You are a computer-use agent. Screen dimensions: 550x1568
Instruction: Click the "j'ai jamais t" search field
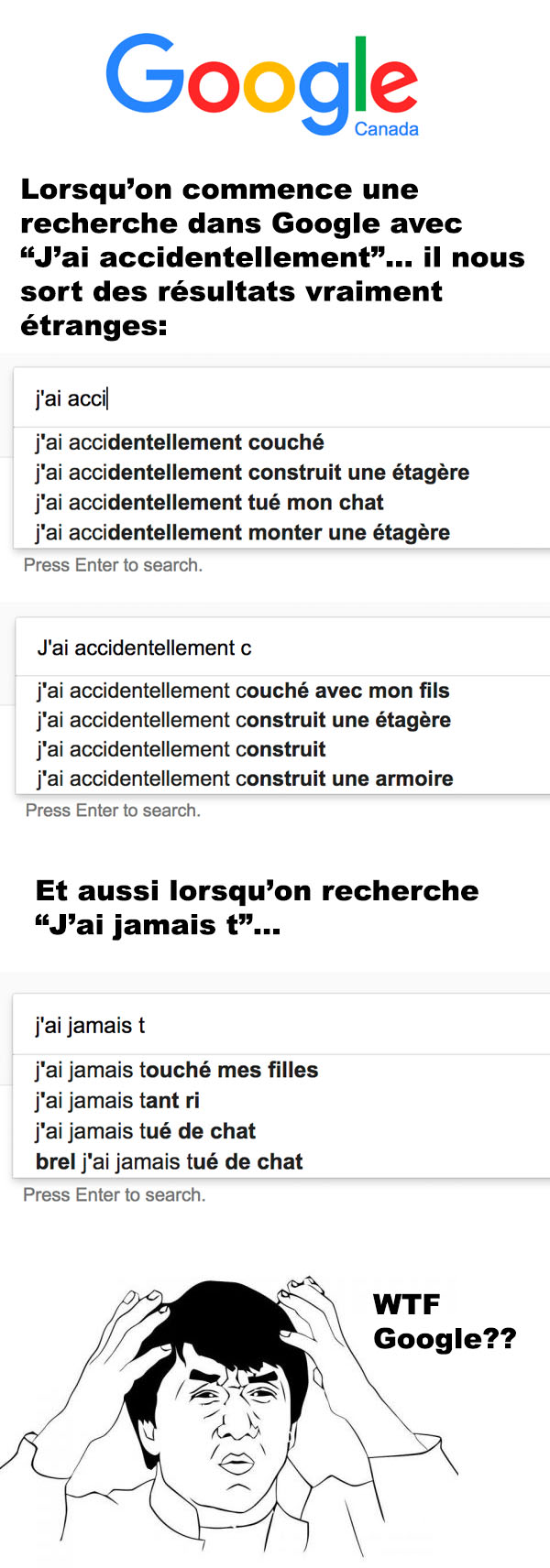(281, 1025)
